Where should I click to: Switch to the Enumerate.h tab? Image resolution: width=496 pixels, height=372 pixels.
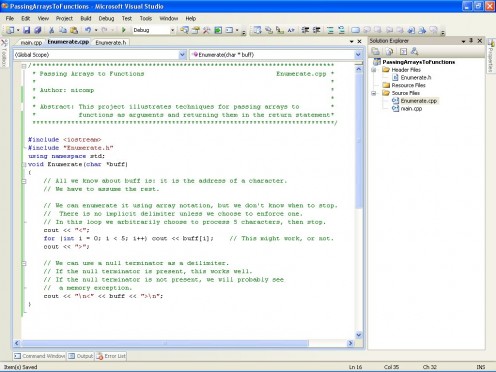pos(111,42)
